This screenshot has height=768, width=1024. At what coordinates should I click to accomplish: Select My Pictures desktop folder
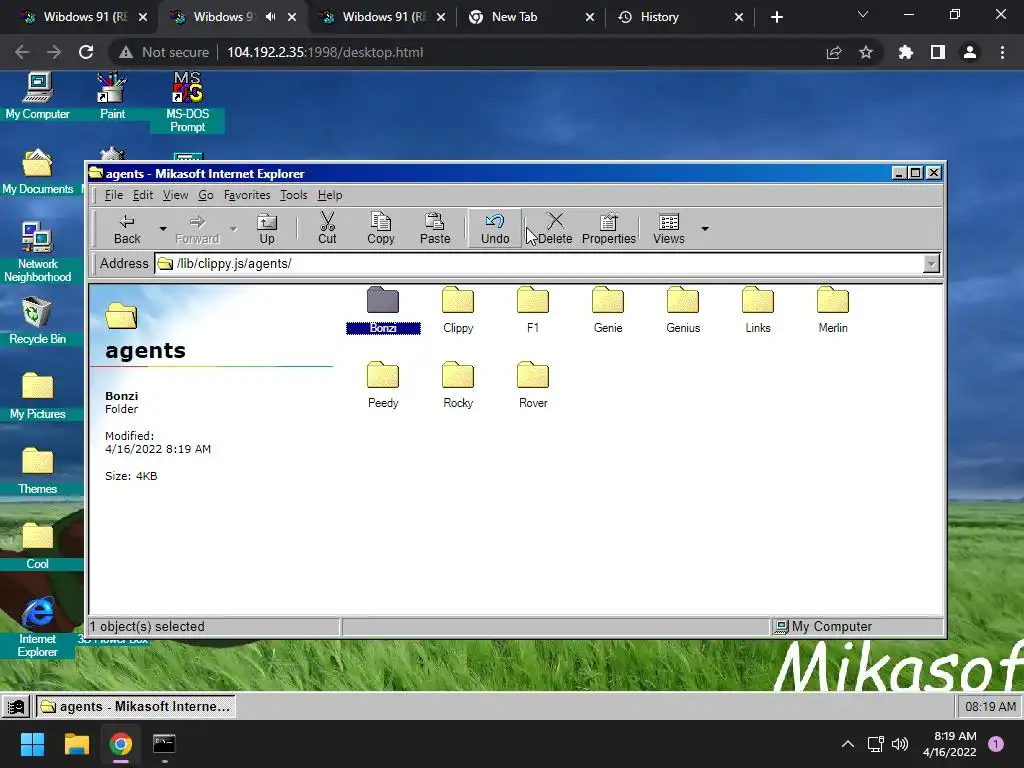[37, 397]
